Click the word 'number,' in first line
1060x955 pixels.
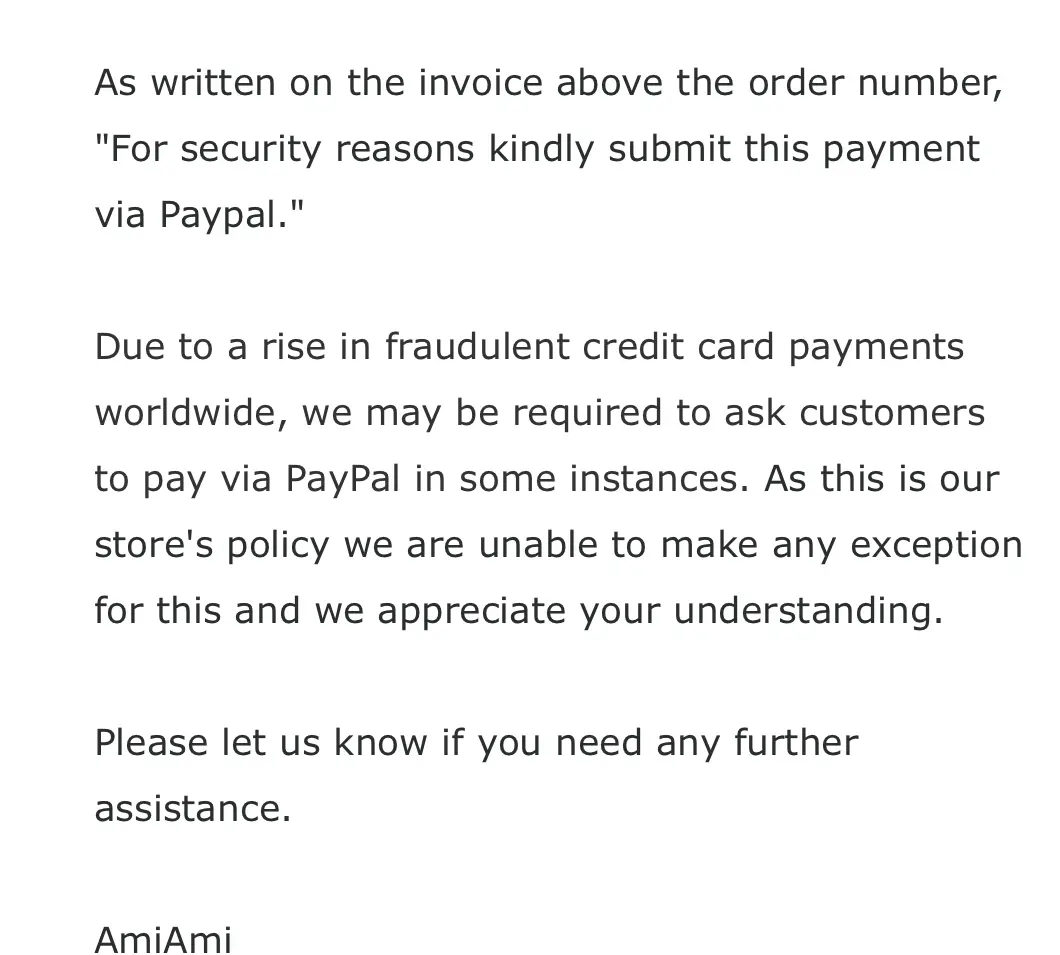pyautogui.click(x=930, y=83)
